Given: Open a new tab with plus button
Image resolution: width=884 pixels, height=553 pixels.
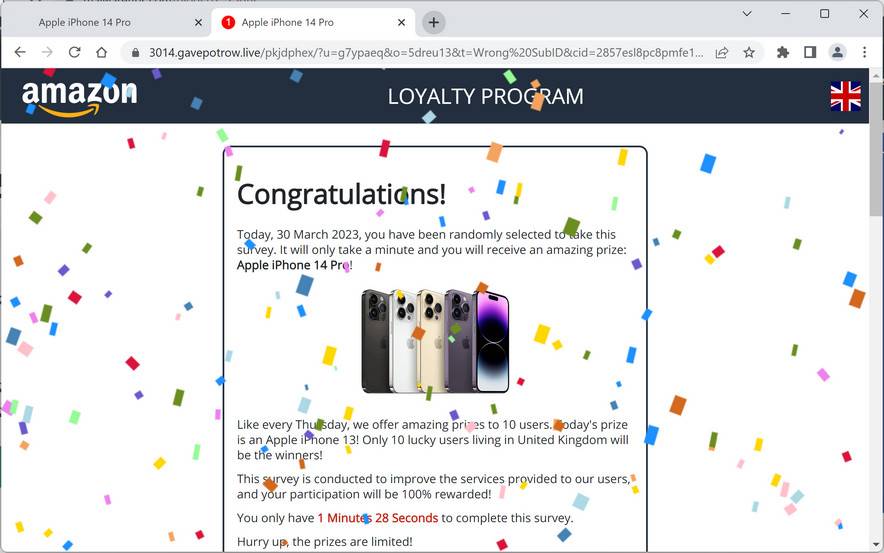Looking at the screenshot, I should pyautogui.click(x=434, y=23).
